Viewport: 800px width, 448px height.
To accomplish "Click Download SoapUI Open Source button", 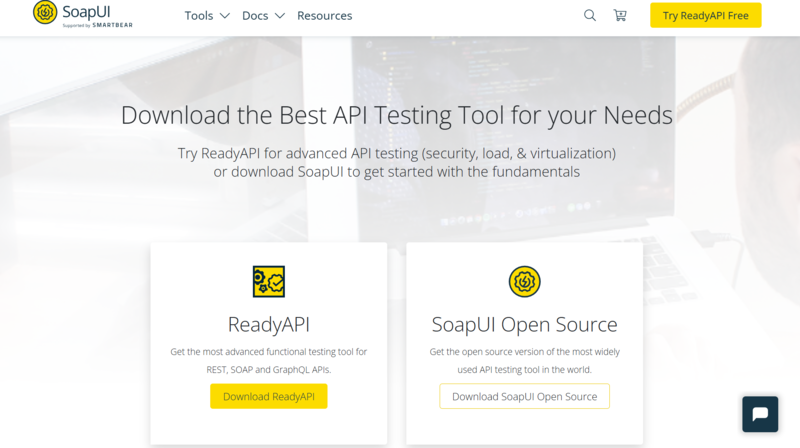I will pyautogui.click(x=524, y=396).
